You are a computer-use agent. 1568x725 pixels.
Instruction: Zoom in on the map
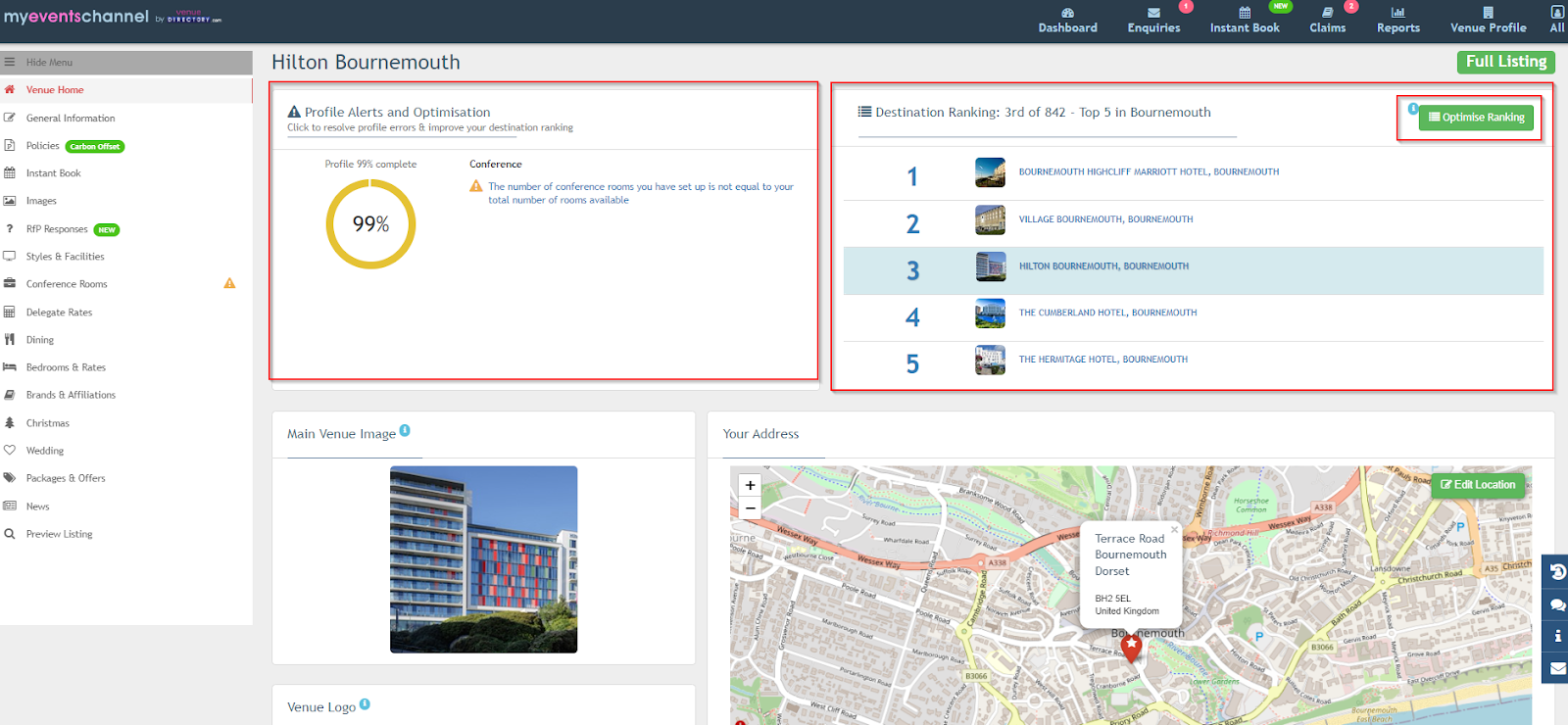[x=750, y=485]
